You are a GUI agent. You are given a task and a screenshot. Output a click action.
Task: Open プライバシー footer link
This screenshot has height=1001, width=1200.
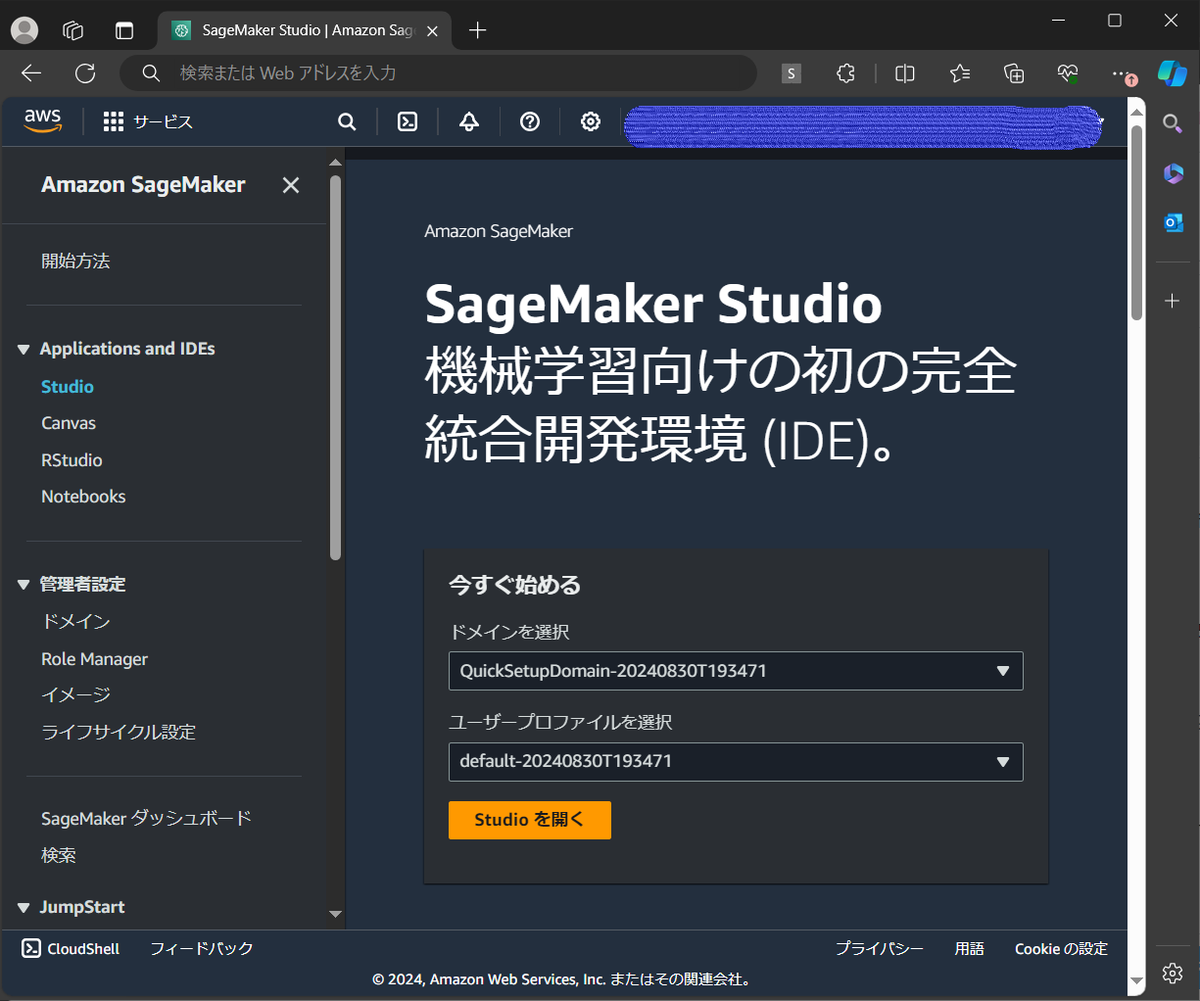pyautogui.click(x=879, y=949)
